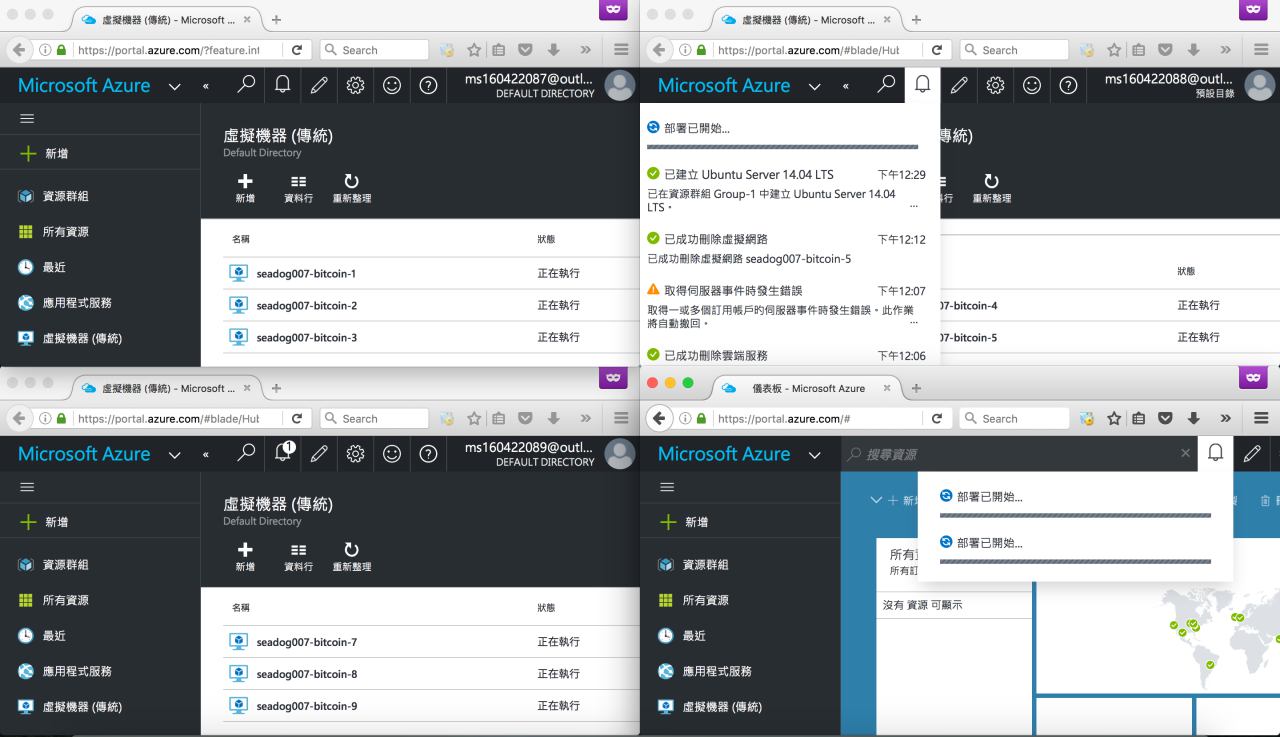Toggle sidebar hamburger in ms160422089 Azure portal

click(27, 486)
